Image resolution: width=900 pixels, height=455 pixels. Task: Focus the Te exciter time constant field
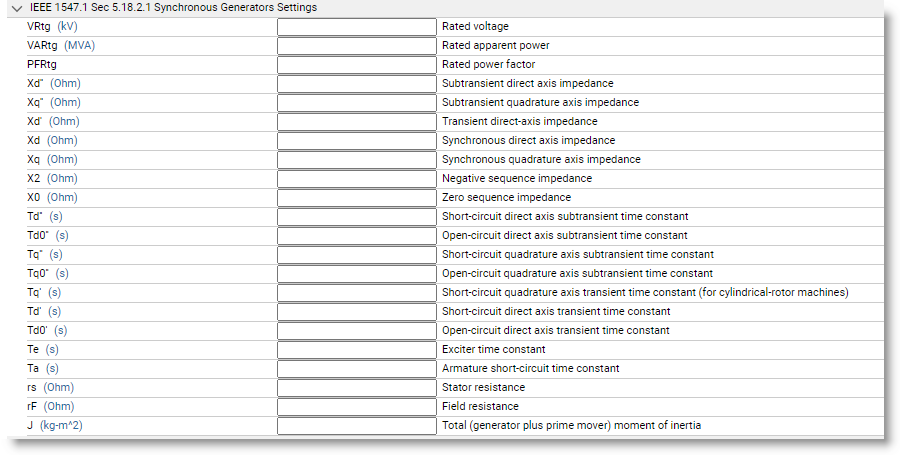tap(356, 349)
